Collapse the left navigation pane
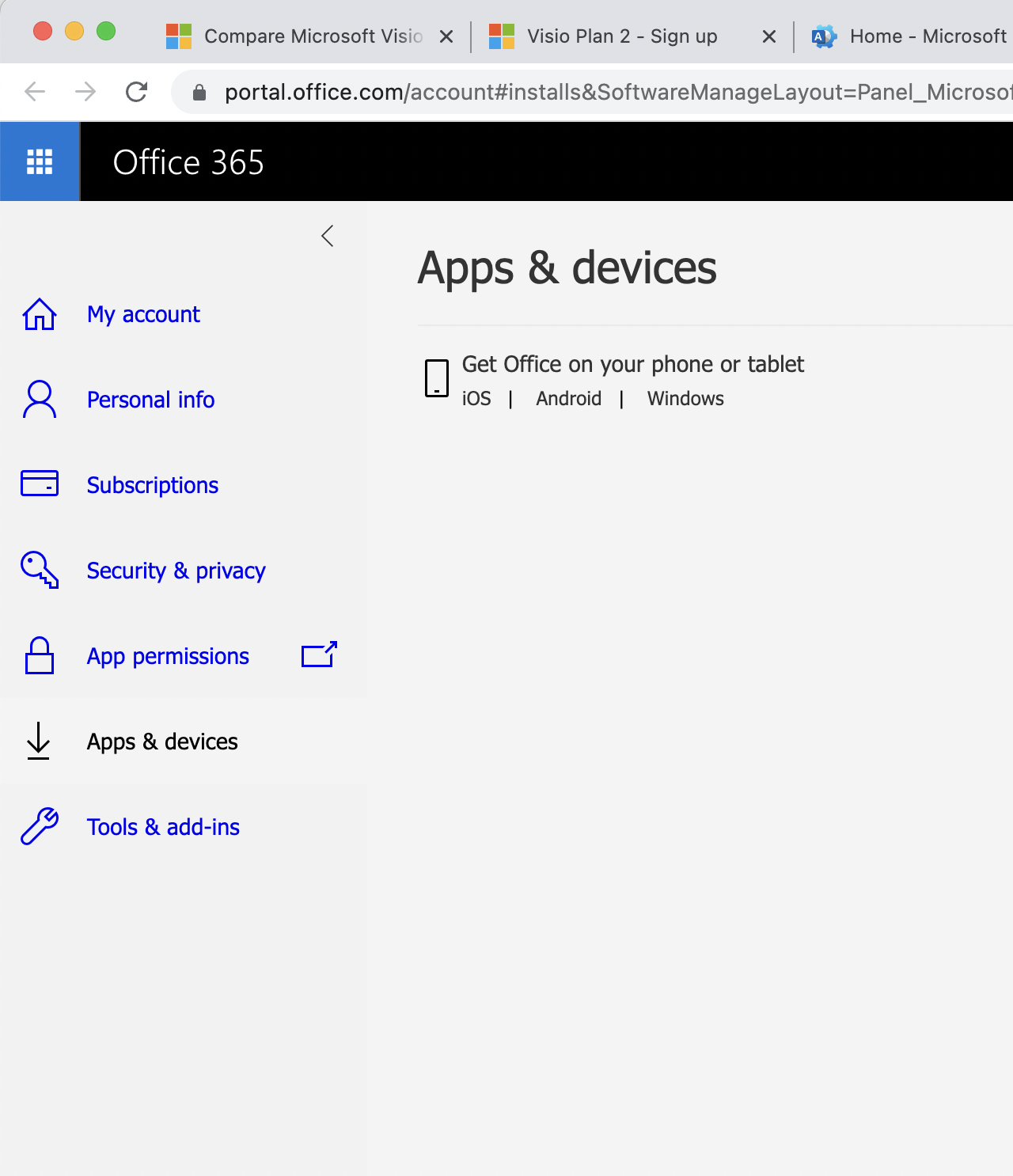 click(328, 236)
